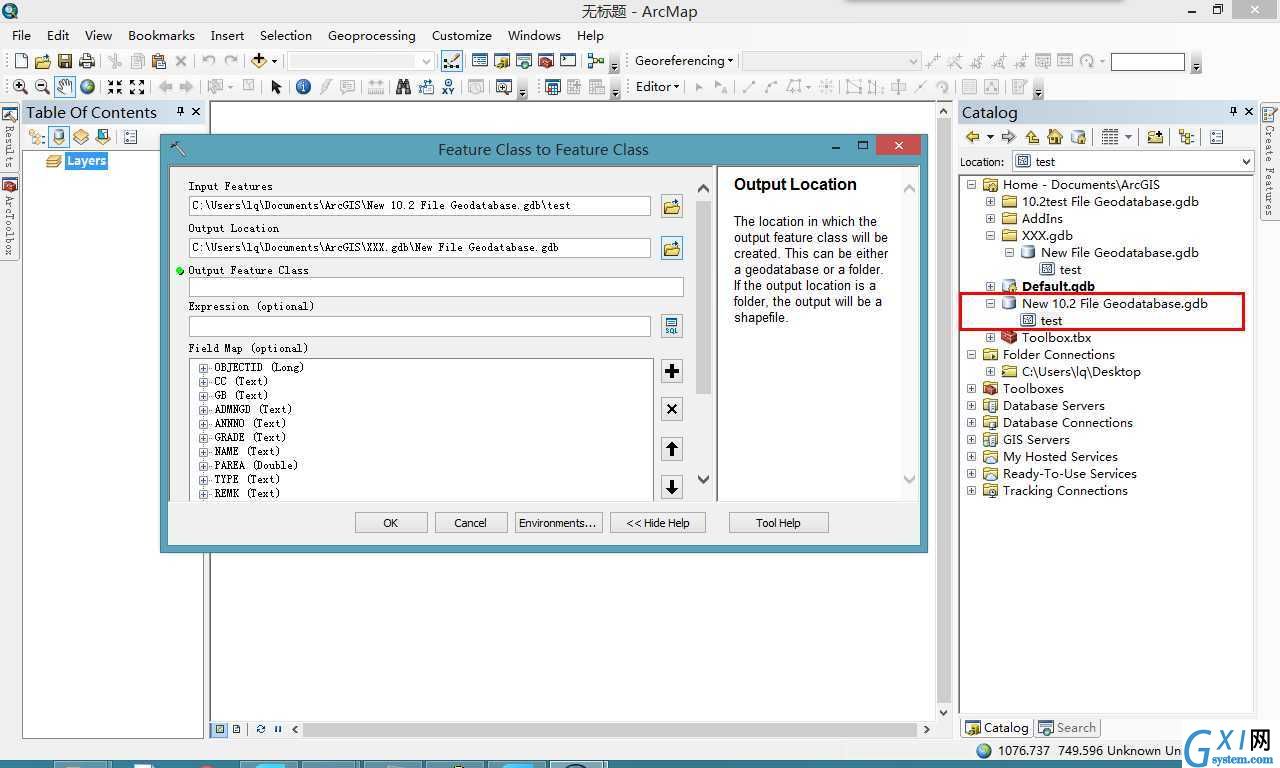
Task: Move field down with the down arrow
Action: [x=672, y=487]
